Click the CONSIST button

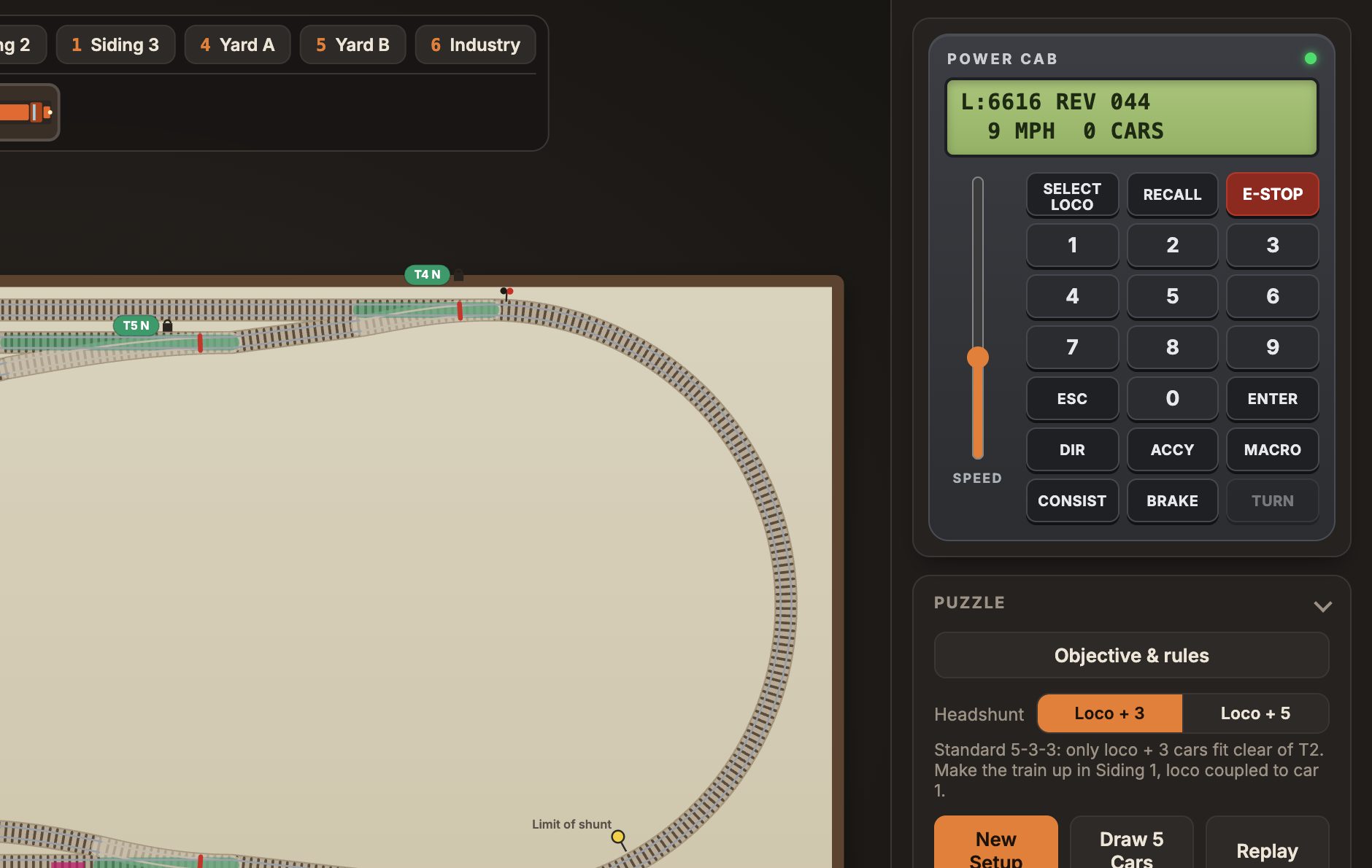pos(1072,500)
